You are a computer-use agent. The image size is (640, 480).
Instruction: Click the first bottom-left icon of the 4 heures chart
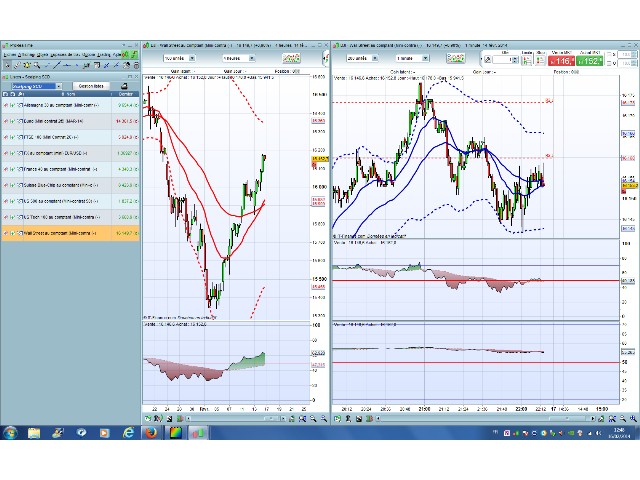[x=148, y=418]
